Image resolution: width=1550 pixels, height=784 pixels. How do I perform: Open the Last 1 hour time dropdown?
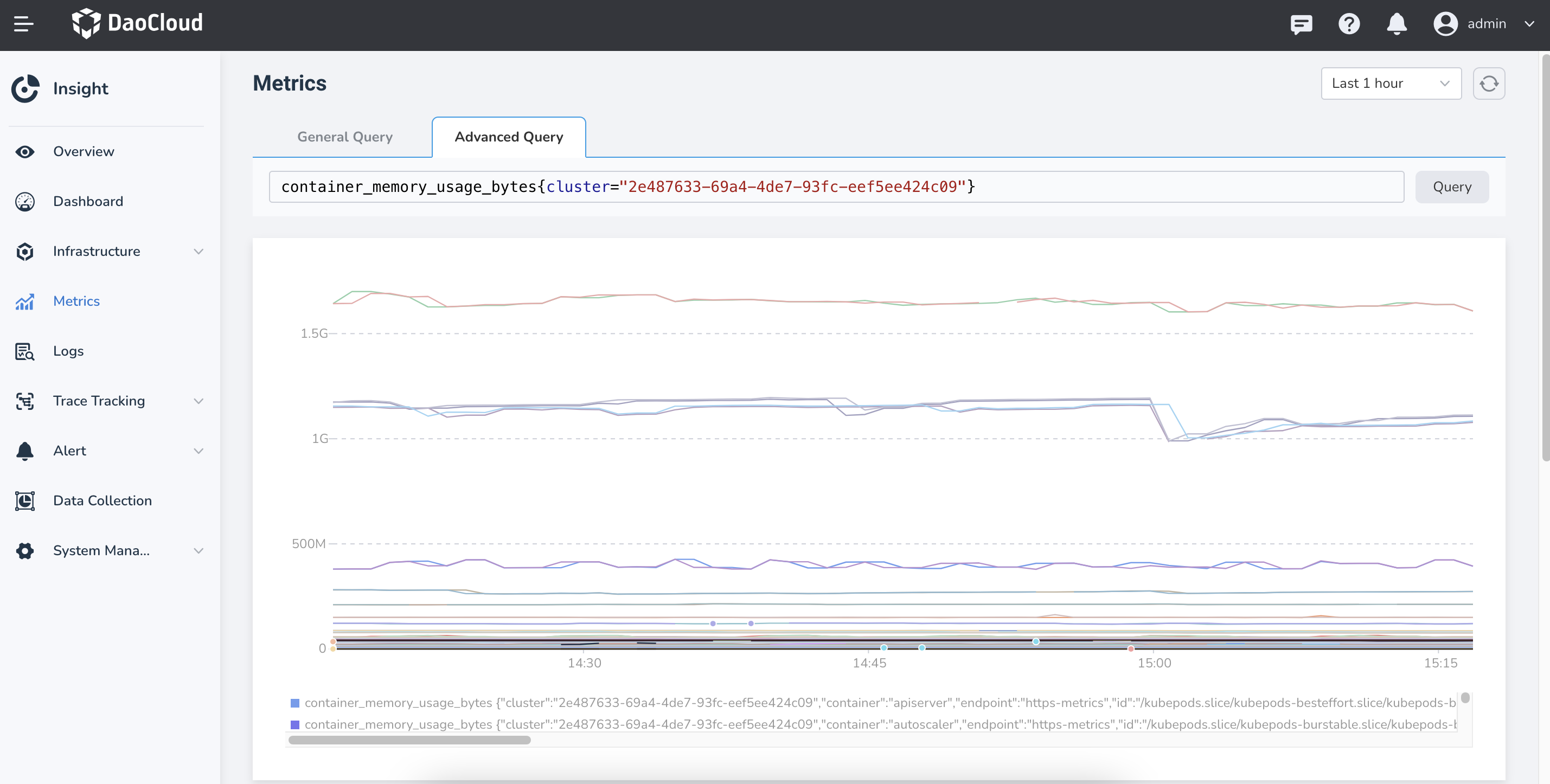[x=1391, y=83]
